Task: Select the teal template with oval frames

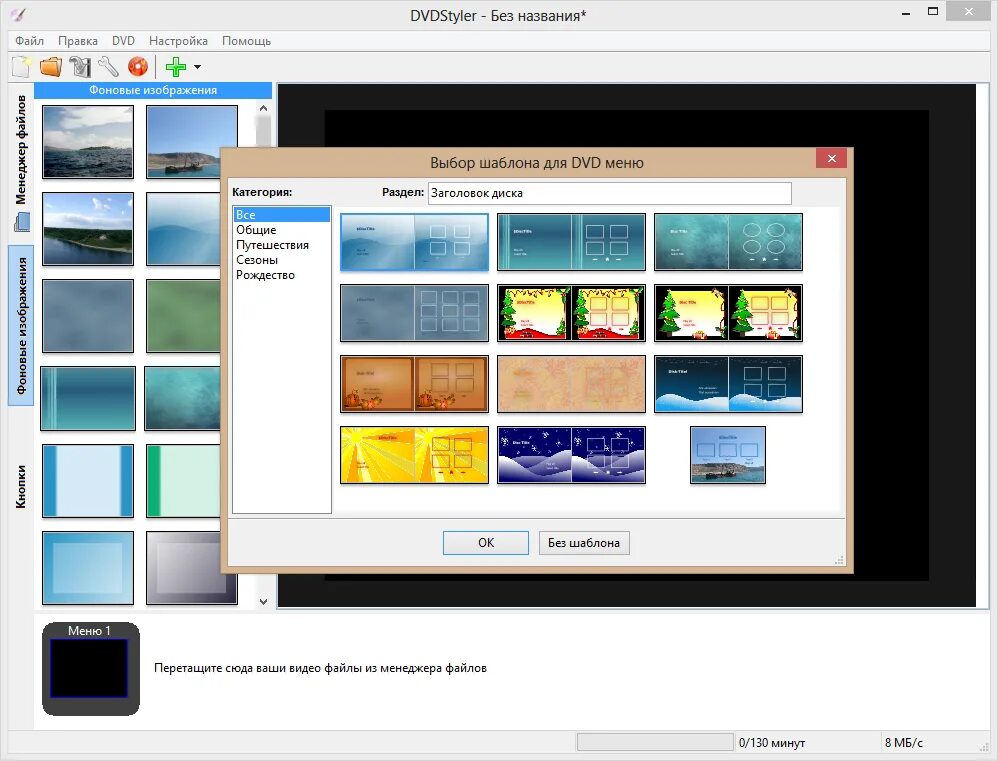Action: 728,242
